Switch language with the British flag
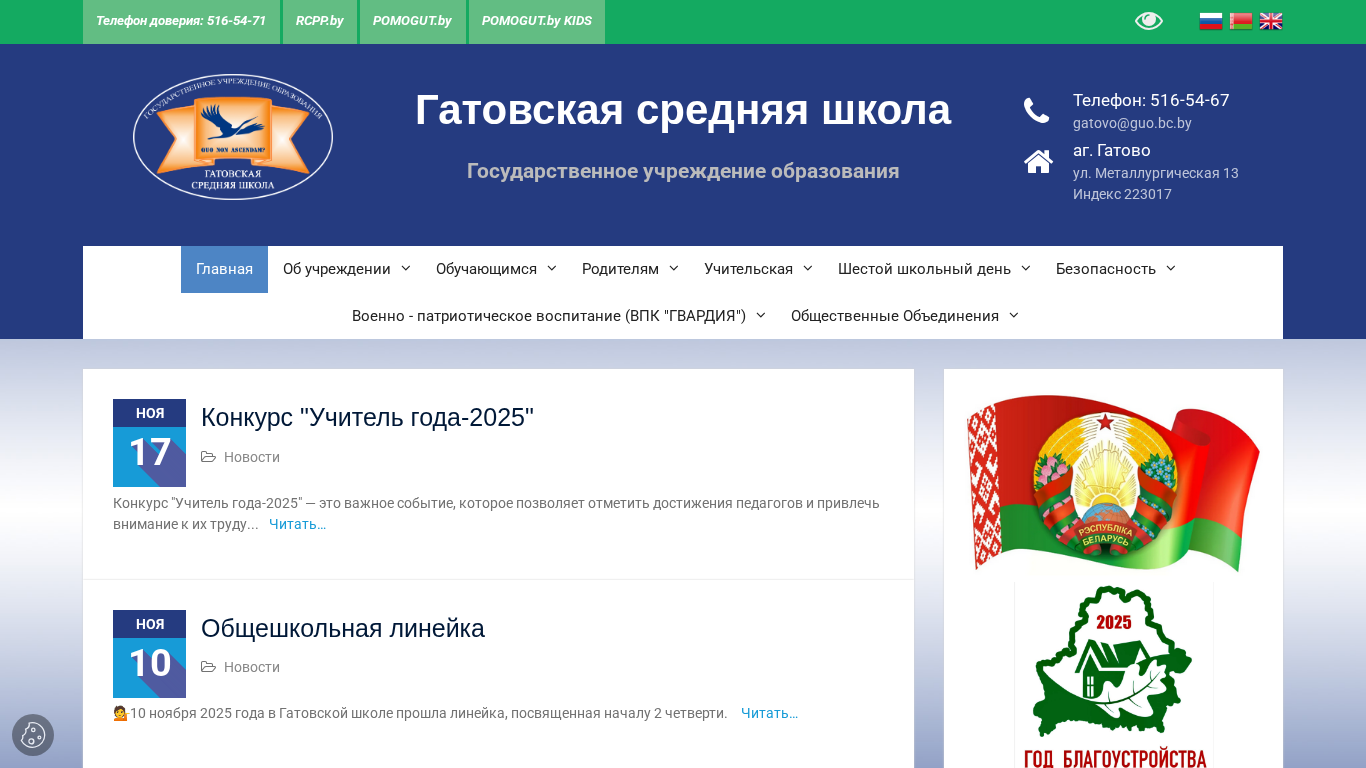 point(1271,21)
